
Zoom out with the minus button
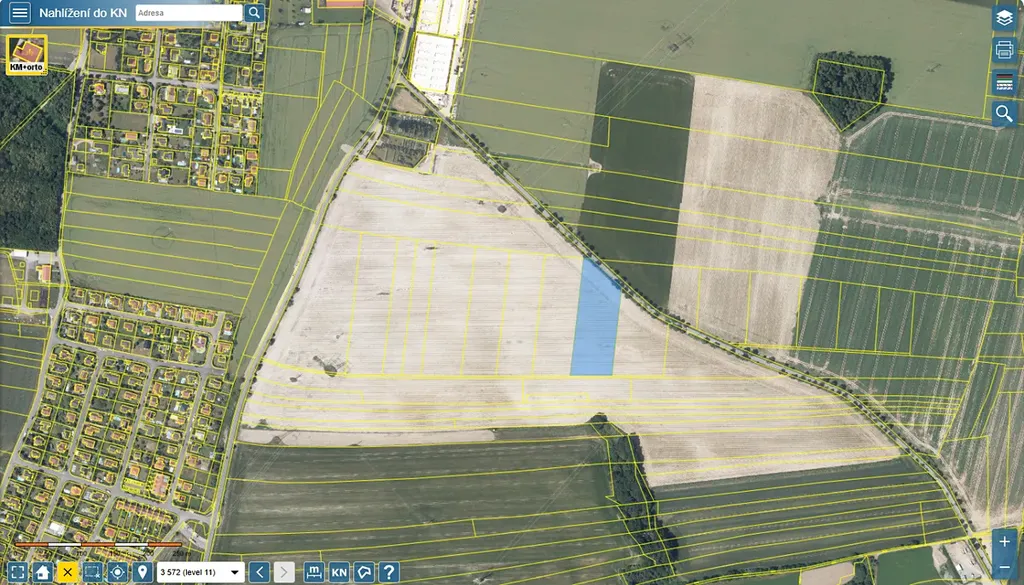pos(1004,567)
